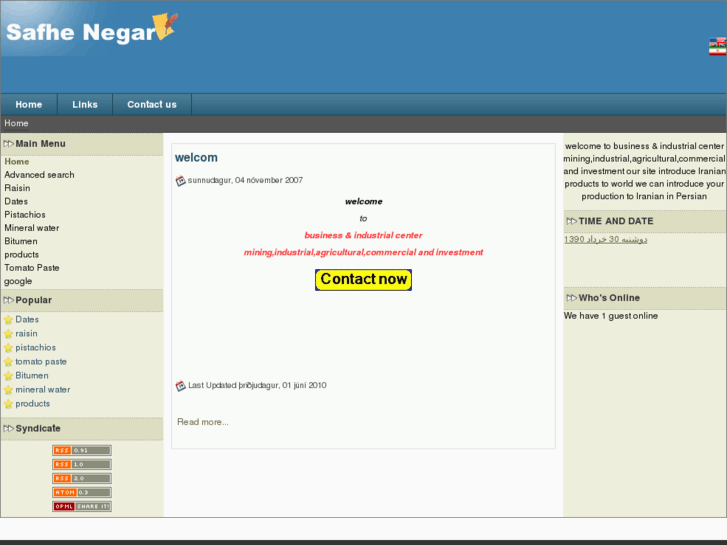Follow the Read more... link

click(203, 422)
